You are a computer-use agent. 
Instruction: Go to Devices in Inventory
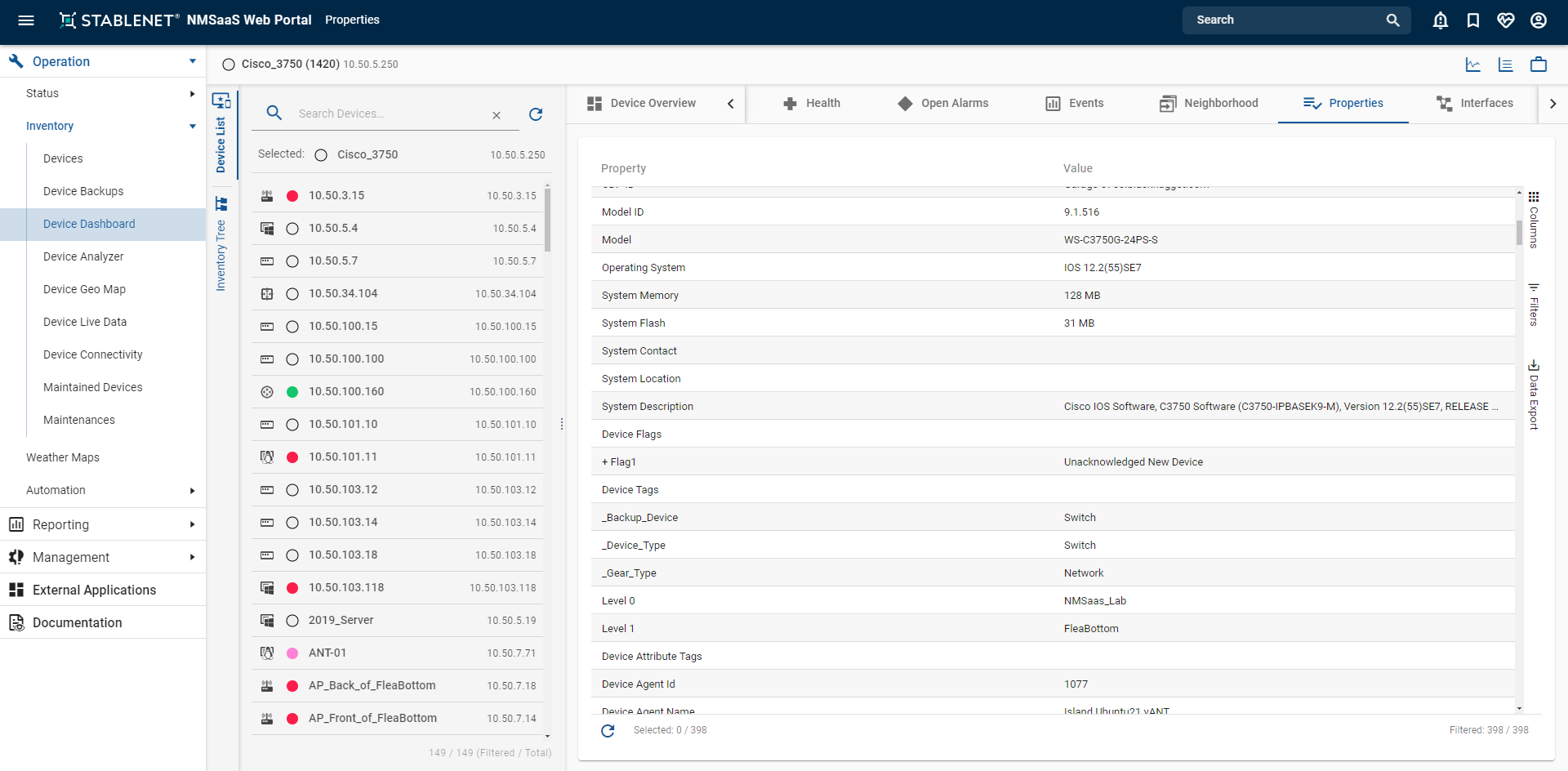[63, 158]
